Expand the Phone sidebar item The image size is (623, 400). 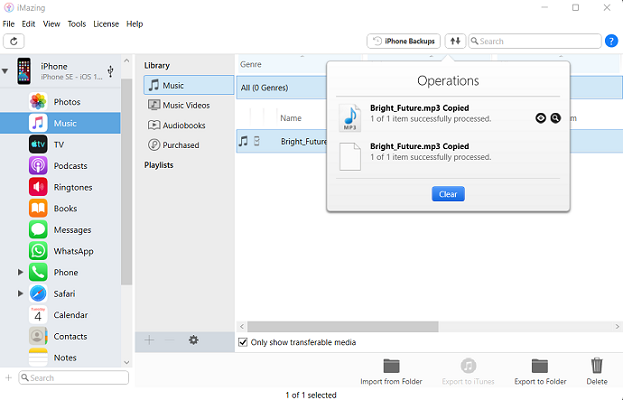(x=20, y=272)
